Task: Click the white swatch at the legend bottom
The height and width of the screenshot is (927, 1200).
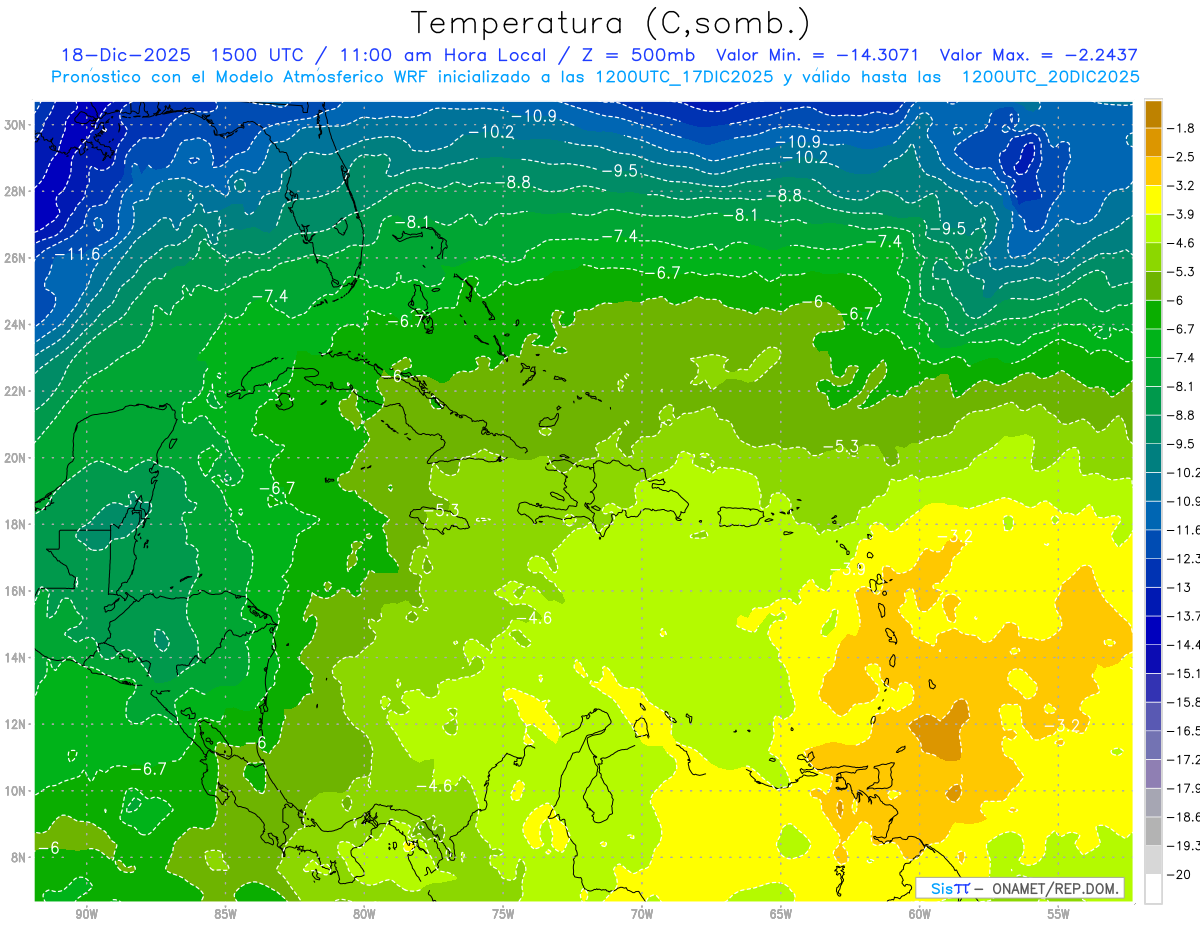Action: point(1153,889)
